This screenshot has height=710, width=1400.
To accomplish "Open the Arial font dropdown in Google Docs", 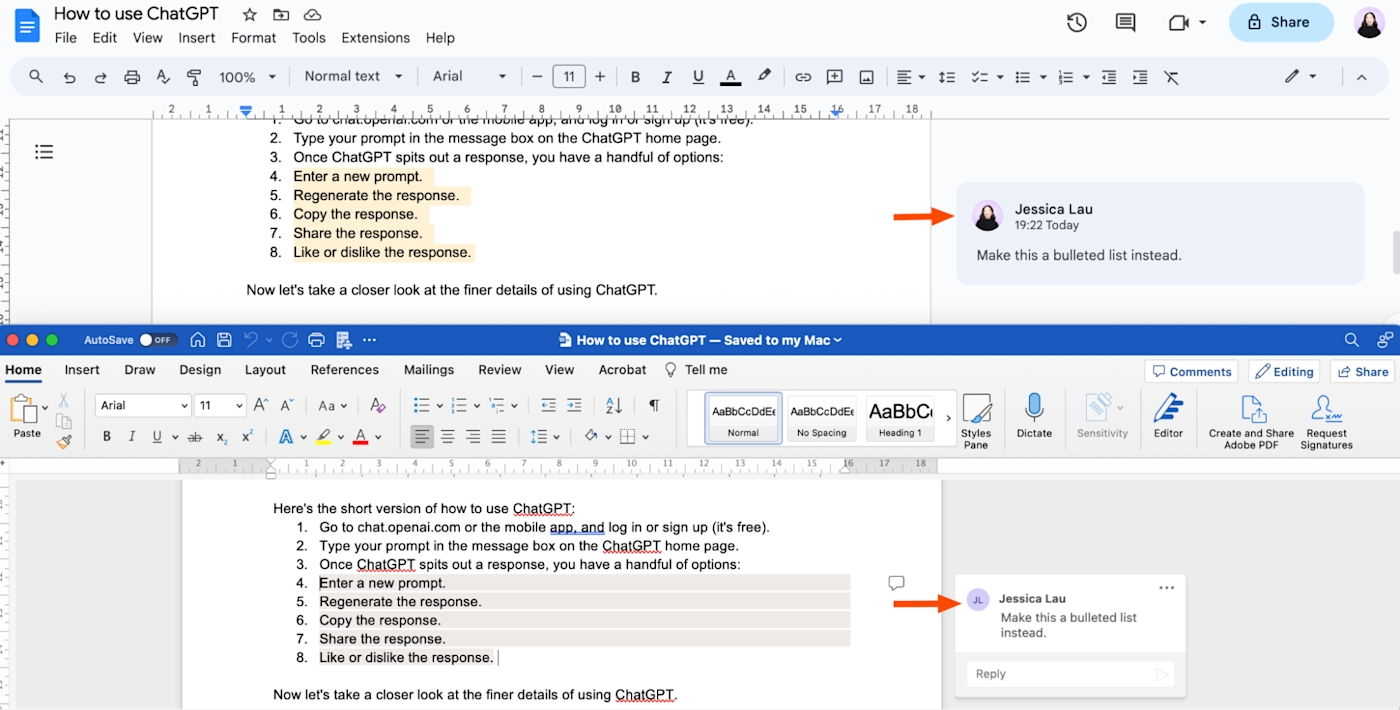I will pos(469,76).
